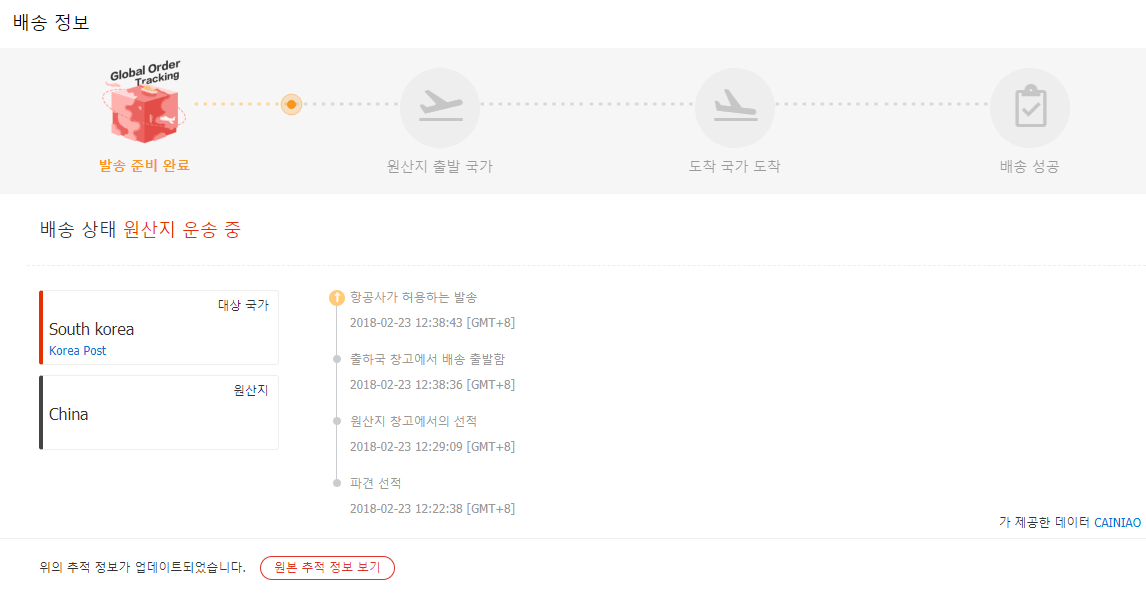Click the 배송 성공 step label
This screenshot has width=1146, height=593.
(1029, 167)
